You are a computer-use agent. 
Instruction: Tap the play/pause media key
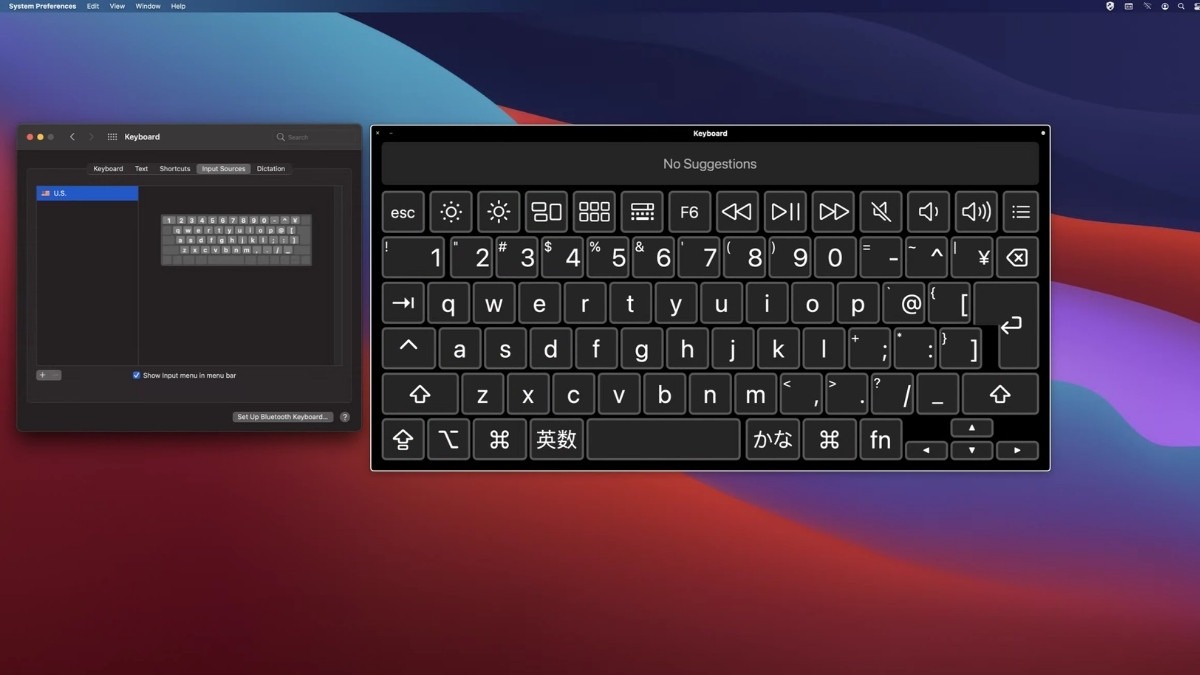coord(785,212)
